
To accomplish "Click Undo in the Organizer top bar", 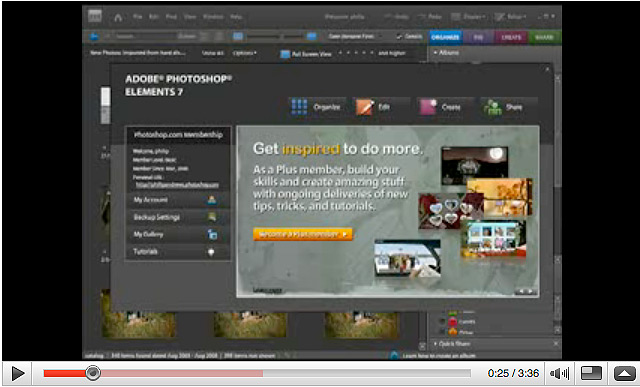I will pyautogui.click(x=398, y=17).
